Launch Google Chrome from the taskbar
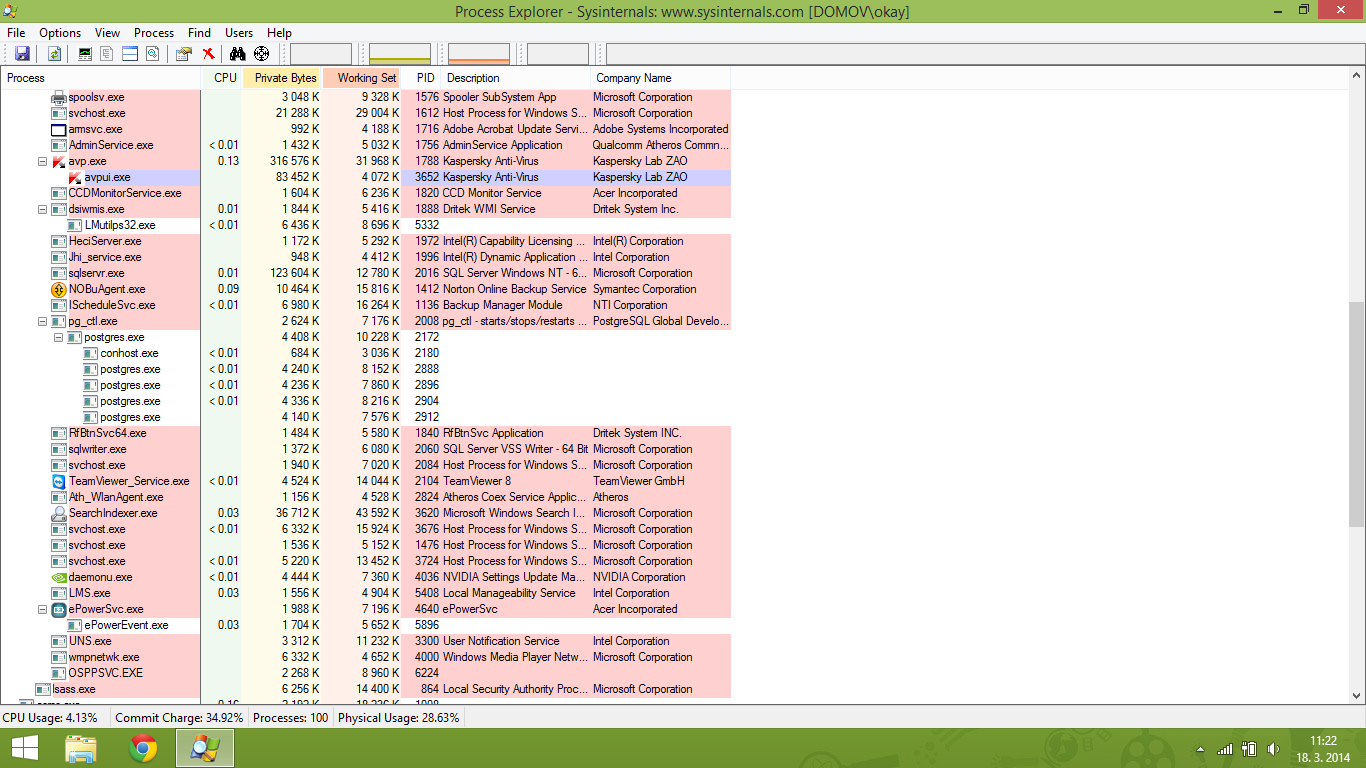 tap(143, 748)
